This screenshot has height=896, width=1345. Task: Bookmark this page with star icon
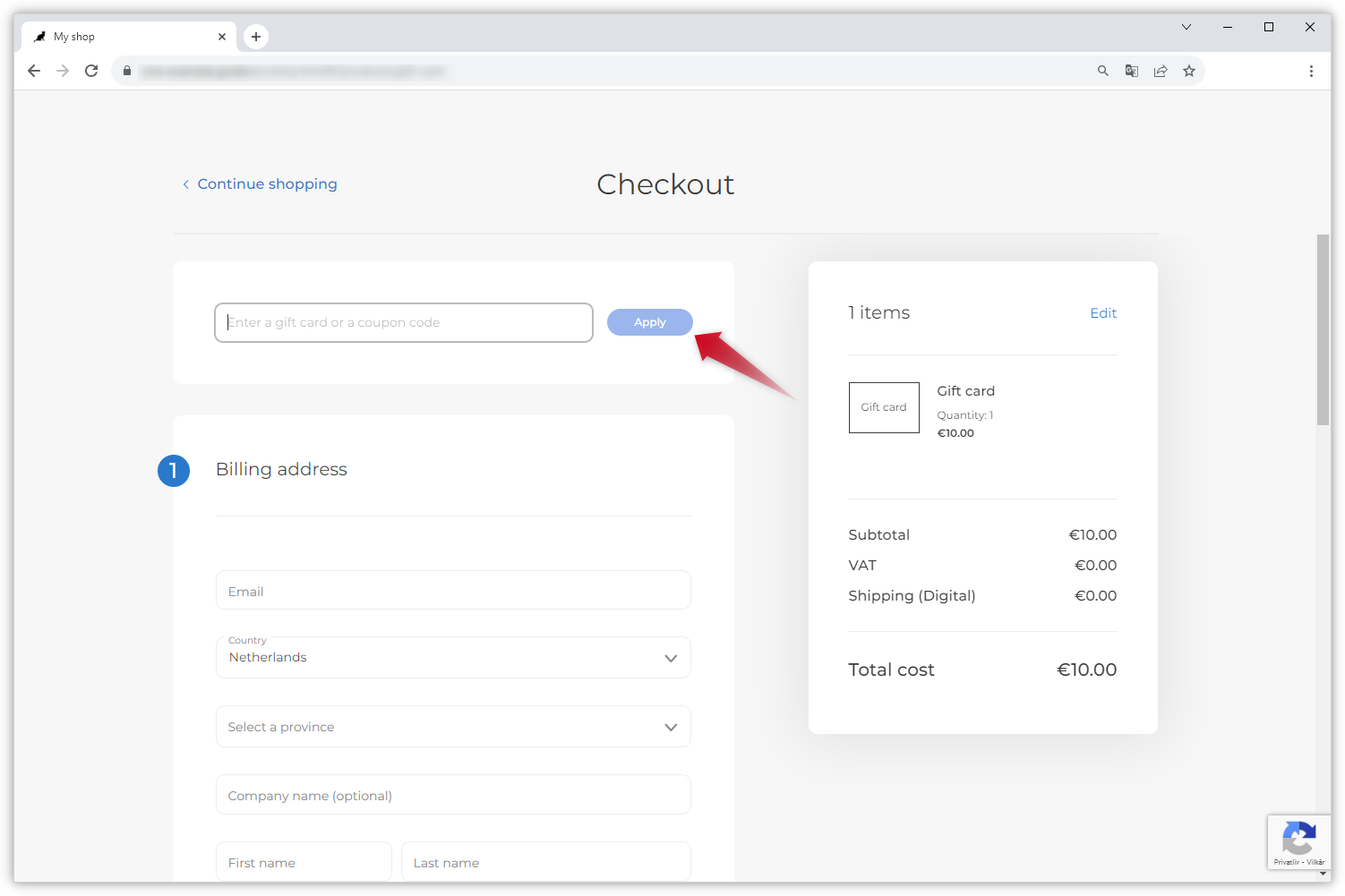pyautogui.click(x=1189, y=71)
